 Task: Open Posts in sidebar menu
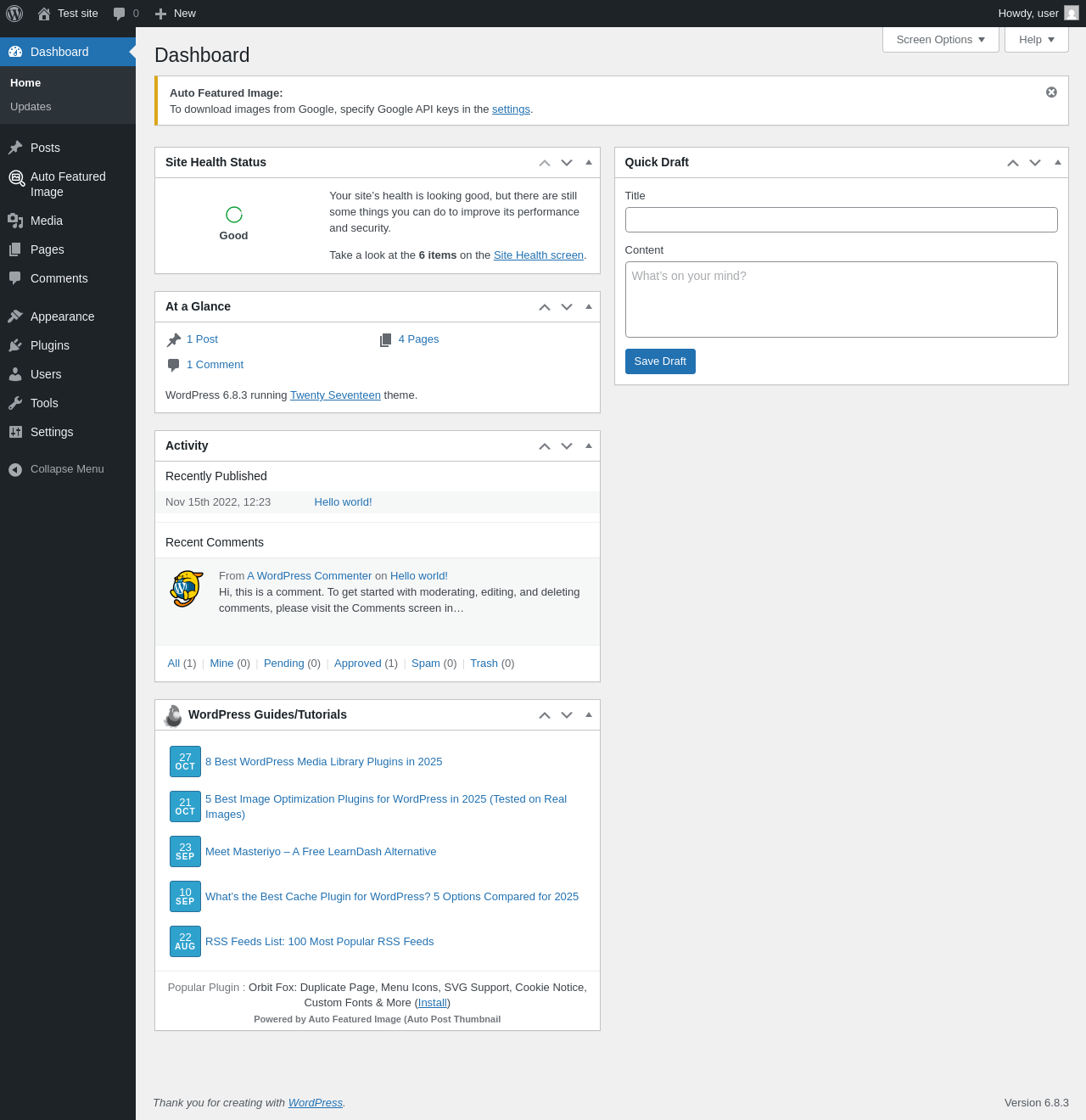[68, 148]
